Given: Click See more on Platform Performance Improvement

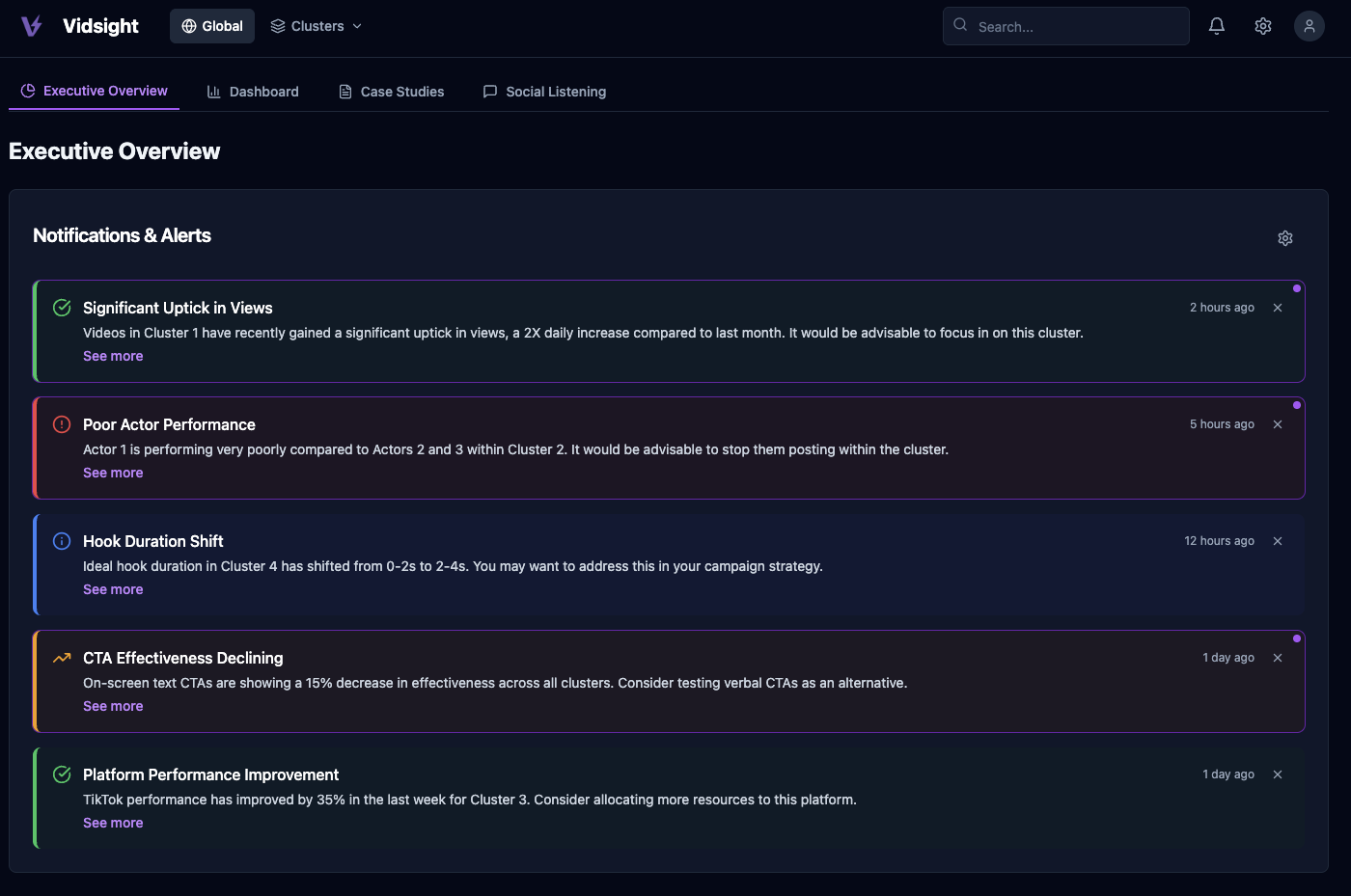Looking at the screenshot, I should (x=113, y=823).
